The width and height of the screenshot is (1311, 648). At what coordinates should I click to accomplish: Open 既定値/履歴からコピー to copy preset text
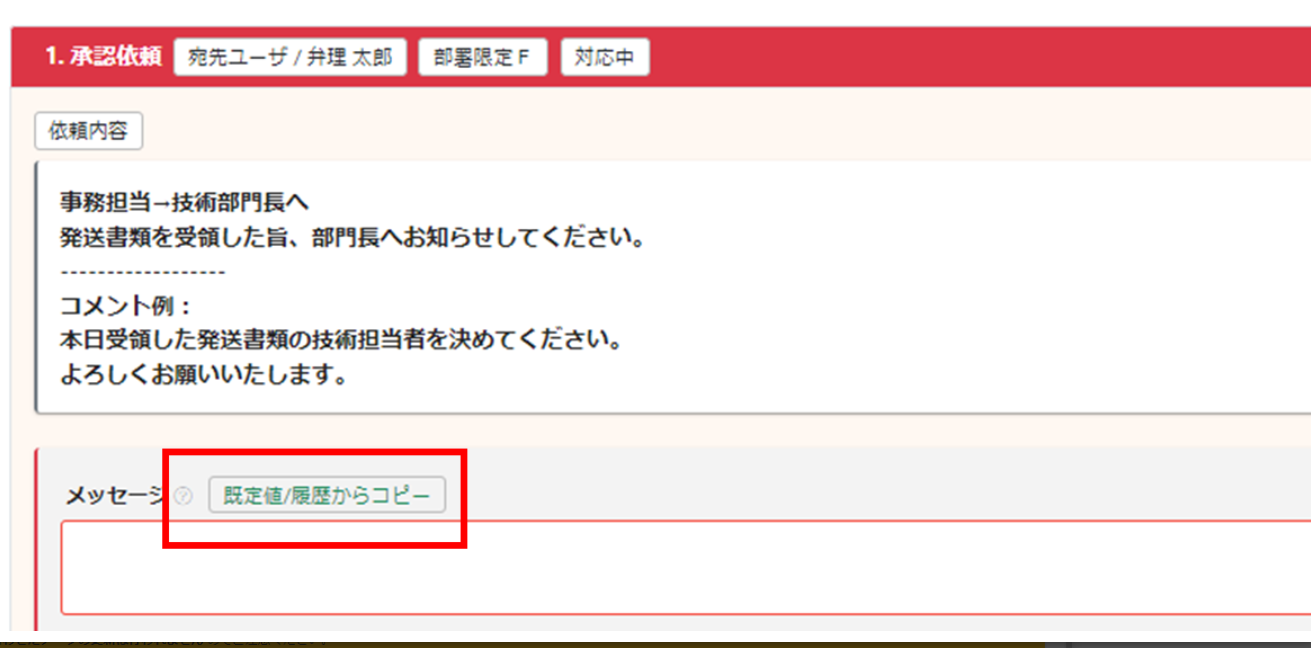(x=326, y=496)
